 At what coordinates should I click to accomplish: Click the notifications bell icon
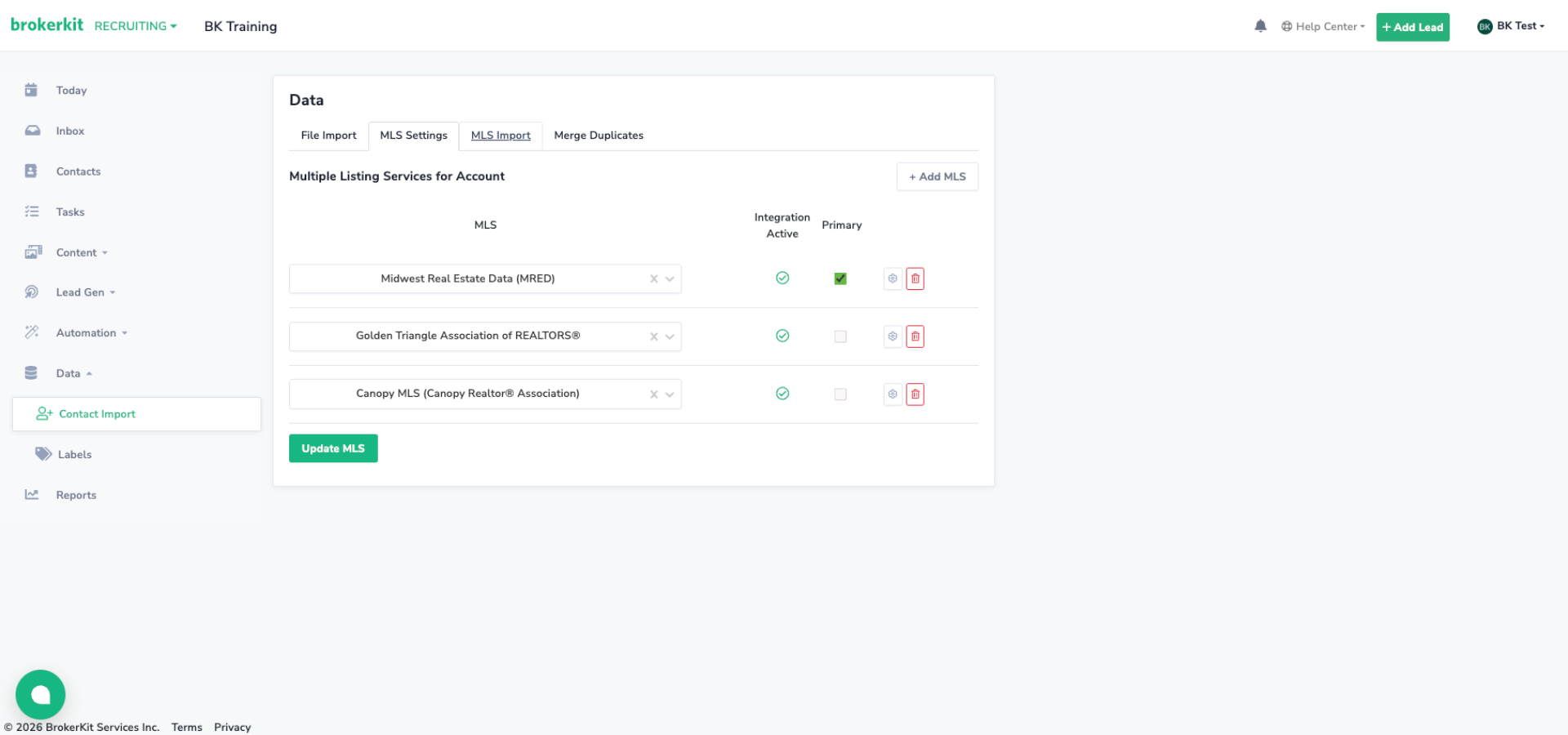click(1260, 26)
